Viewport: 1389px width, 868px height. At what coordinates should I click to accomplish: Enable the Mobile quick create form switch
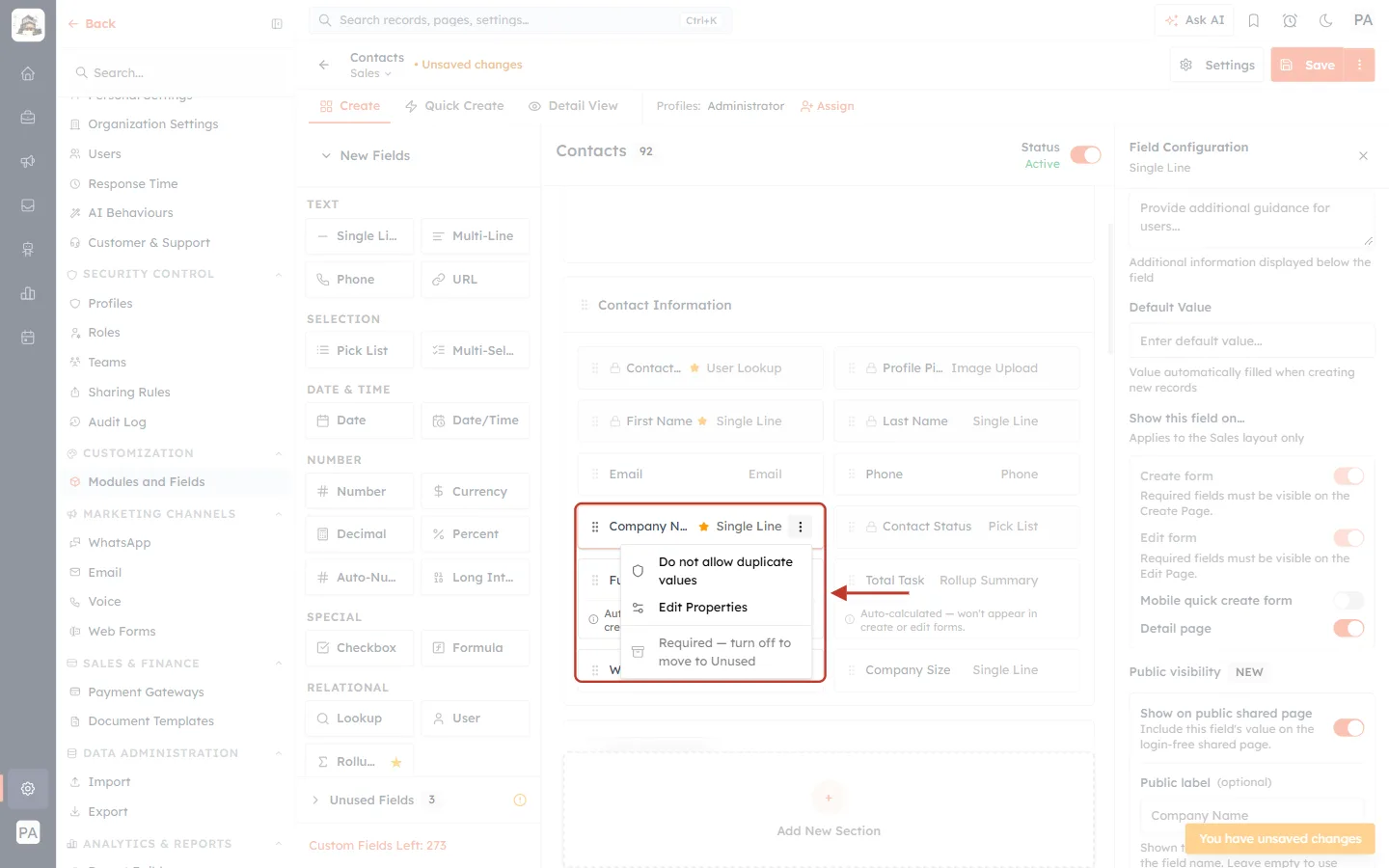click(1348, 600)
